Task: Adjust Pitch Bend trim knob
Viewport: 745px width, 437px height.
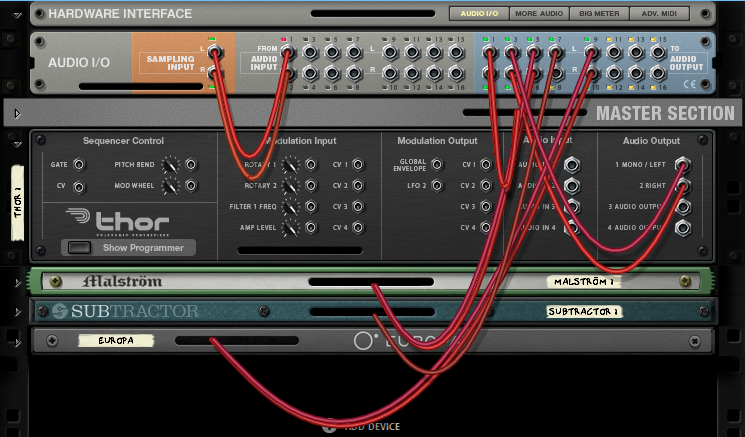Action: (170, 165)
